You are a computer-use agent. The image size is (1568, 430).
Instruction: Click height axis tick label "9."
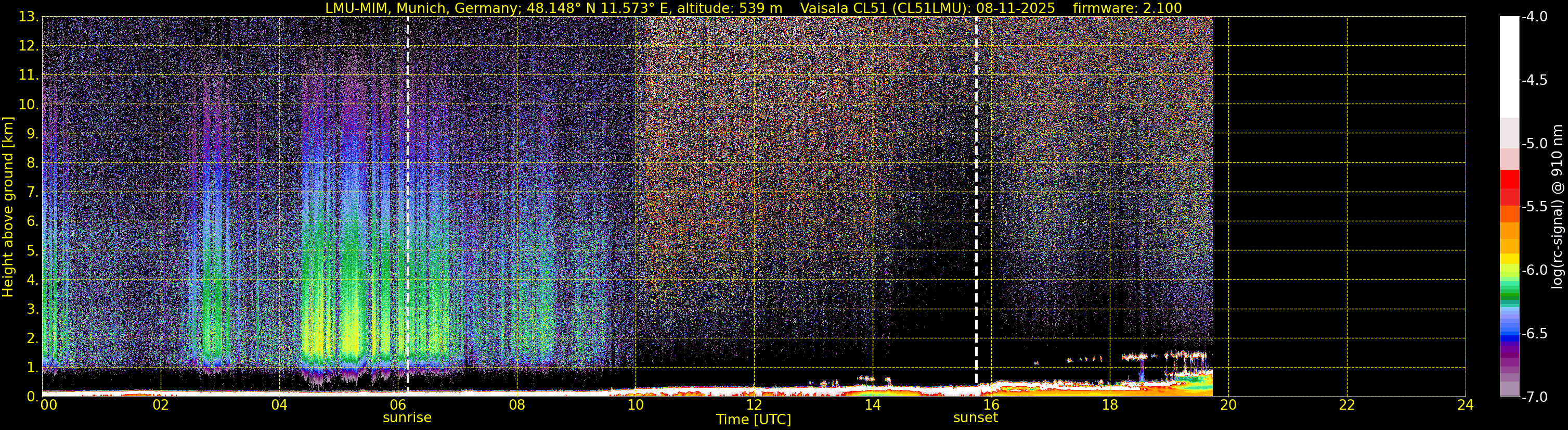pos(32,134)
